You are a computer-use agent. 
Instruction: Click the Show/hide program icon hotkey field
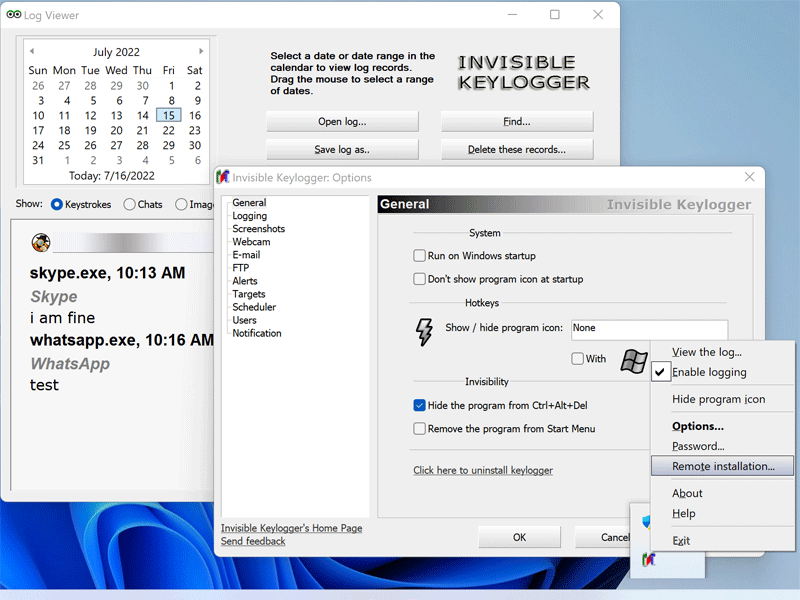point(649,329)
